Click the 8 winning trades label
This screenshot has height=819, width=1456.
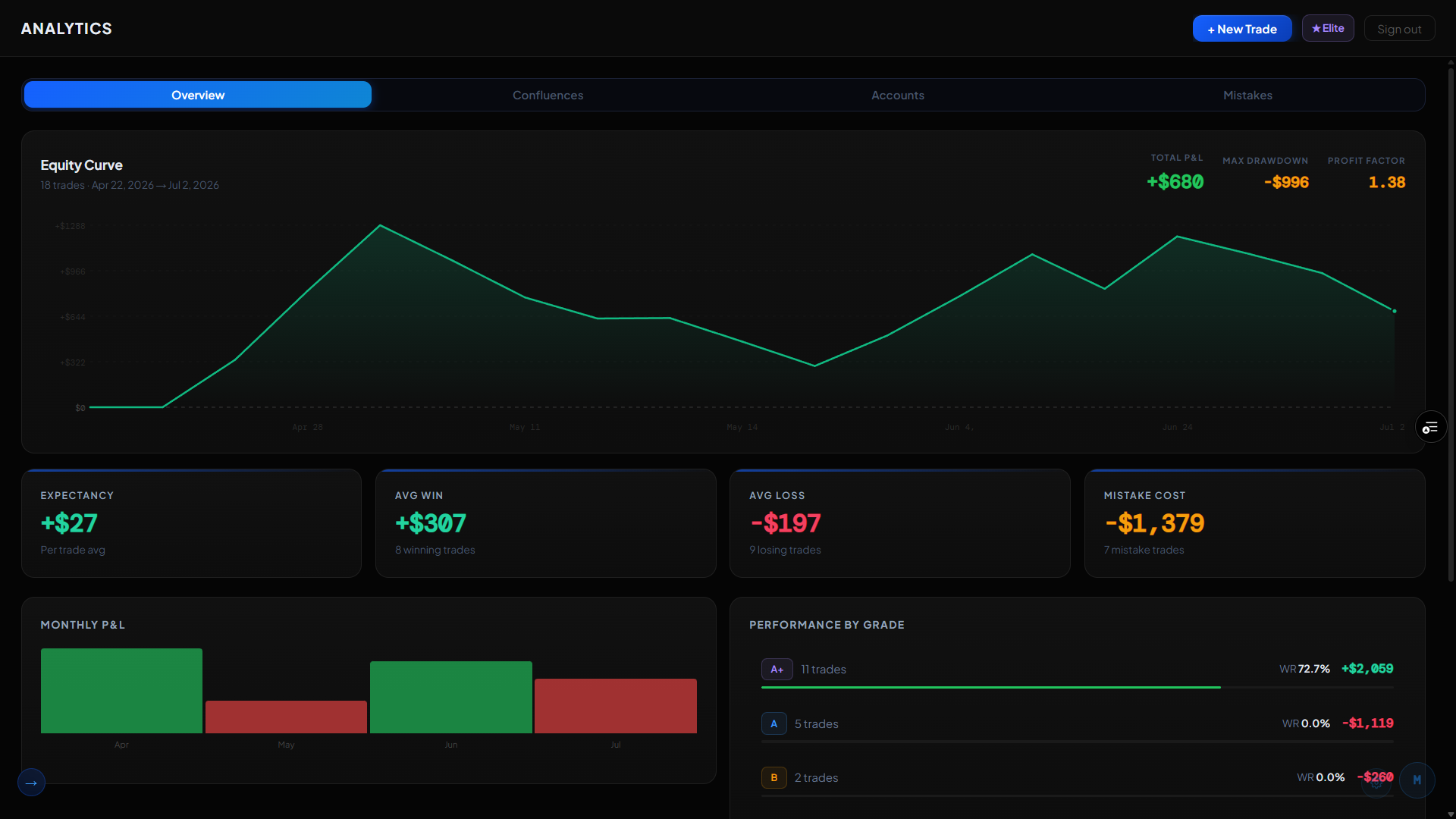pyautogui.click(x=435, y=550)
